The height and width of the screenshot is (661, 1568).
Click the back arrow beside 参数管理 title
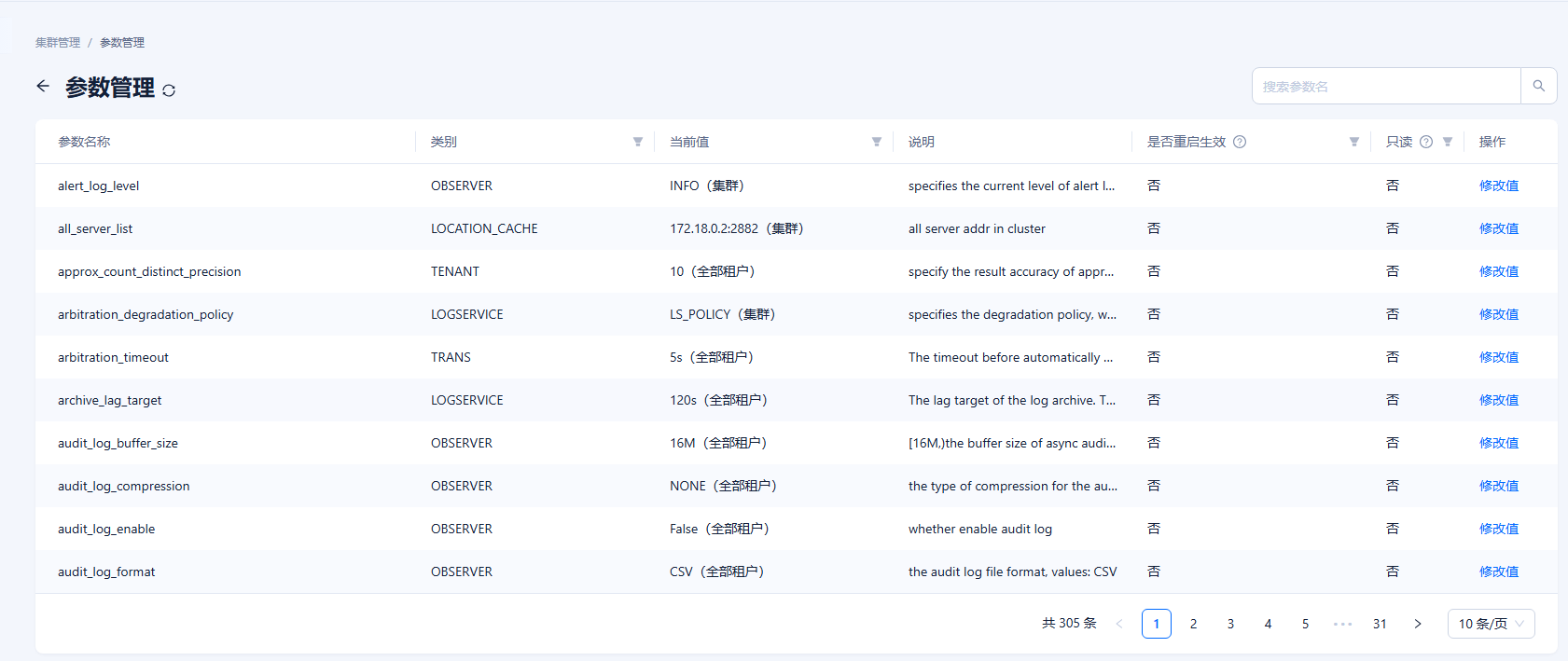point(43,86)
